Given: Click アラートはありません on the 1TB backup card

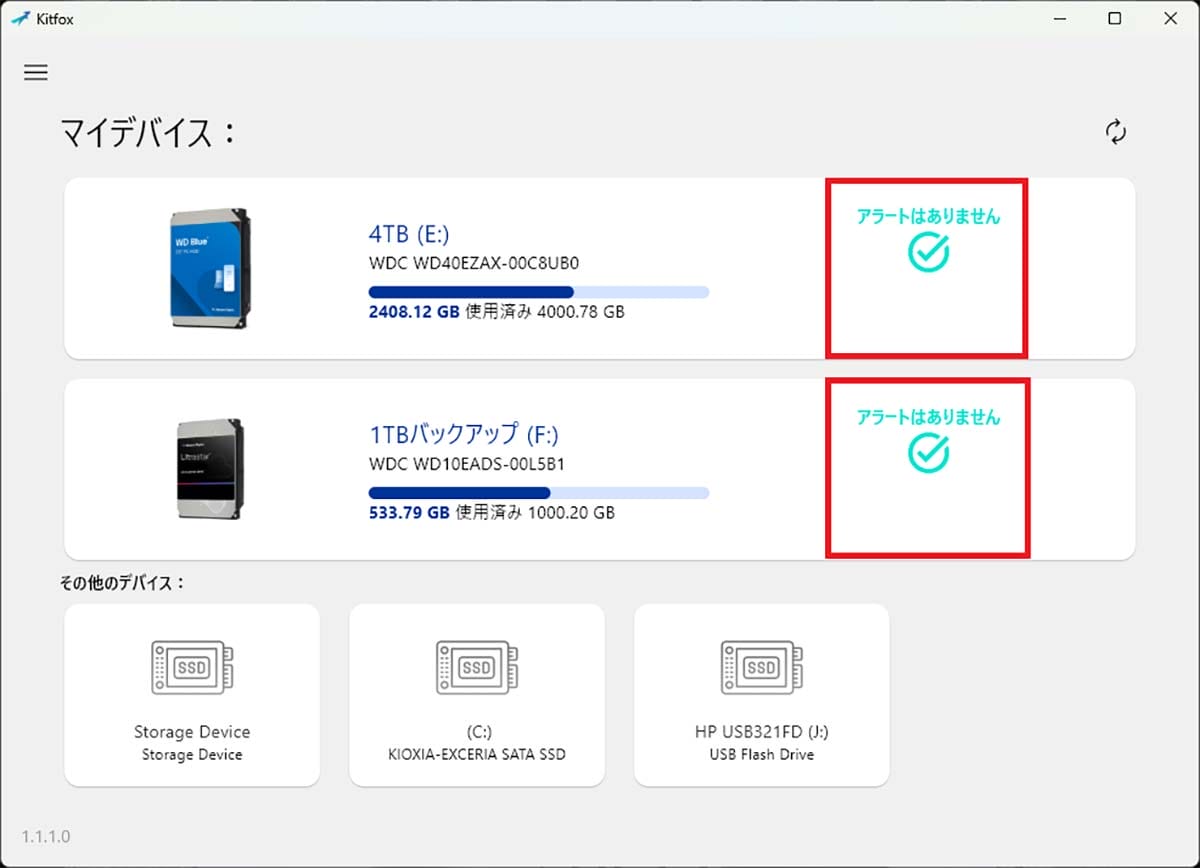Looking at the screenshot, I should 928,417.
